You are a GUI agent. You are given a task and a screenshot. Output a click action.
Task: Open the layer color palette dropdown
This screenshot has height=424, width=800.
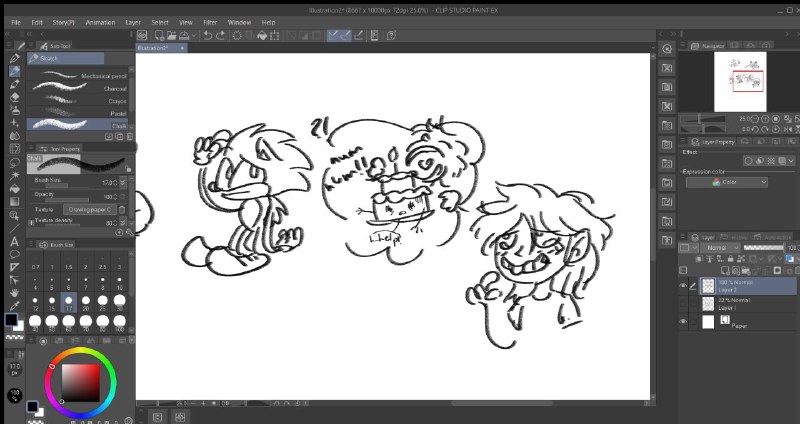[797, 259]
